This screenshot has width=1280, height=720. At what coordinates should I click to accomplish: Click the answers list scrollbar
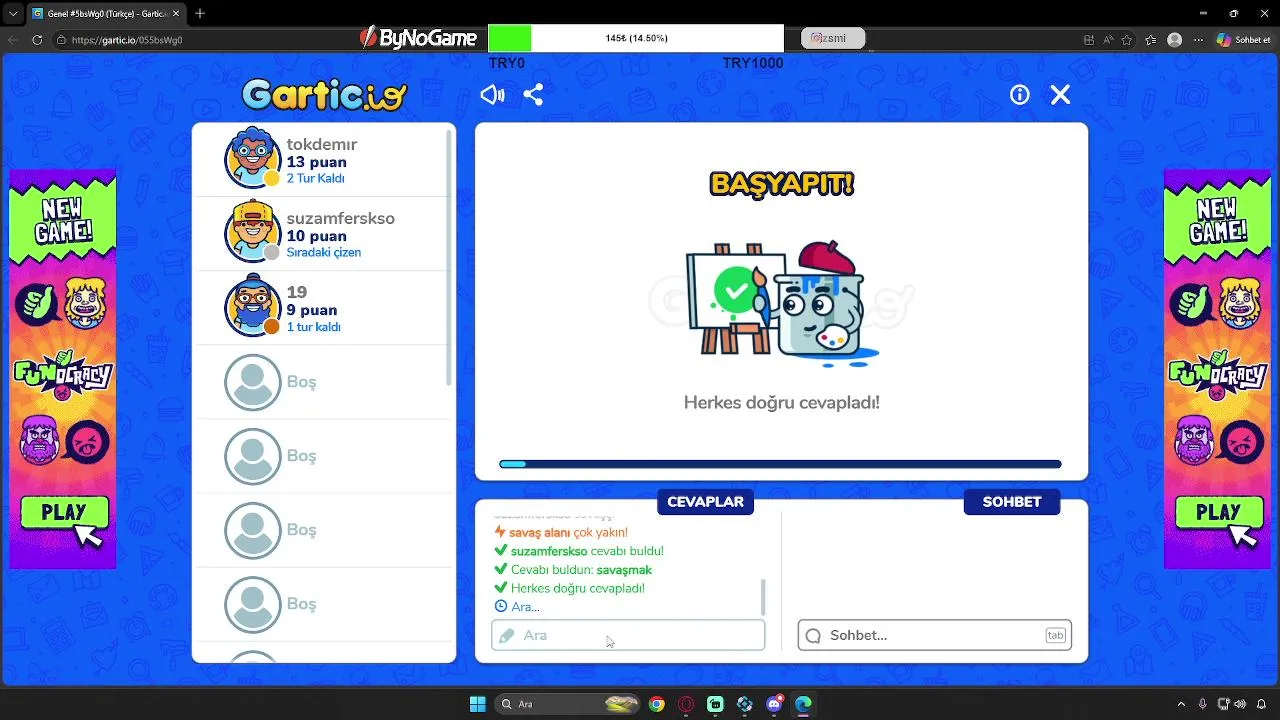[x=764, y=597]
